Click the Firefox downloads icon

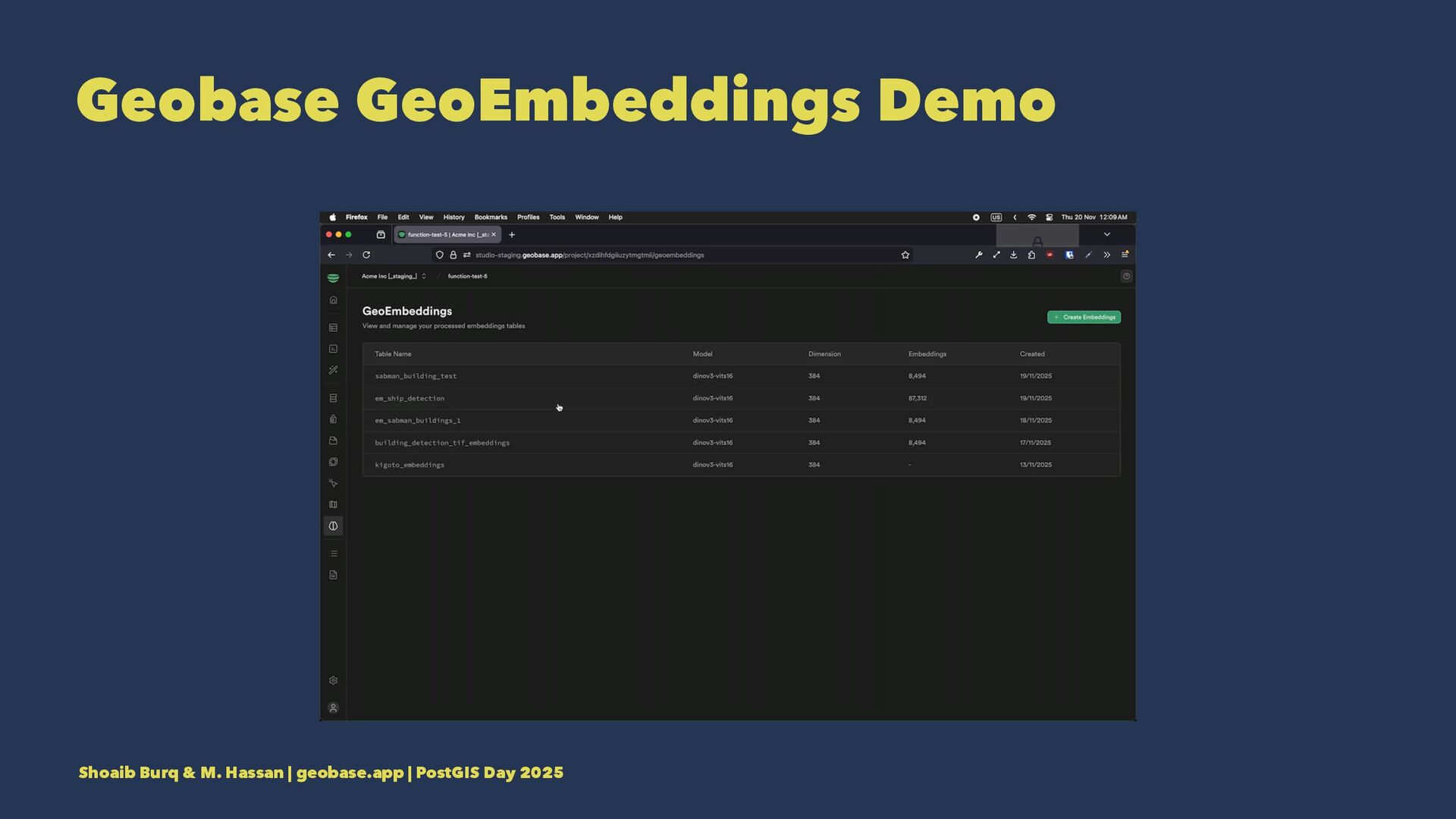[x=1013, y=256]
